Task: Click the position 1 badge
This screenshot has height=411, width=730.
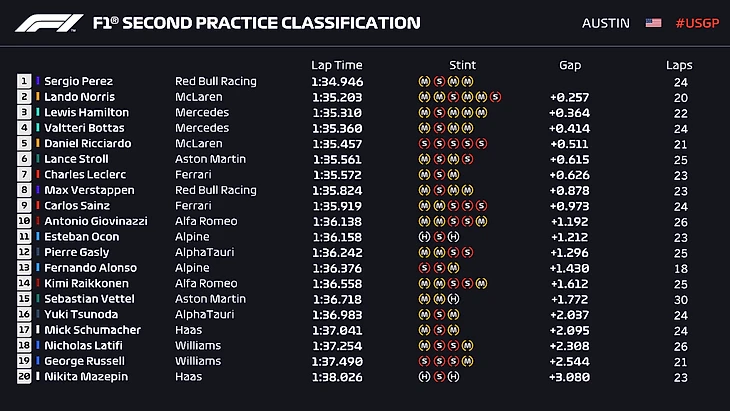Action: (24, 81)
